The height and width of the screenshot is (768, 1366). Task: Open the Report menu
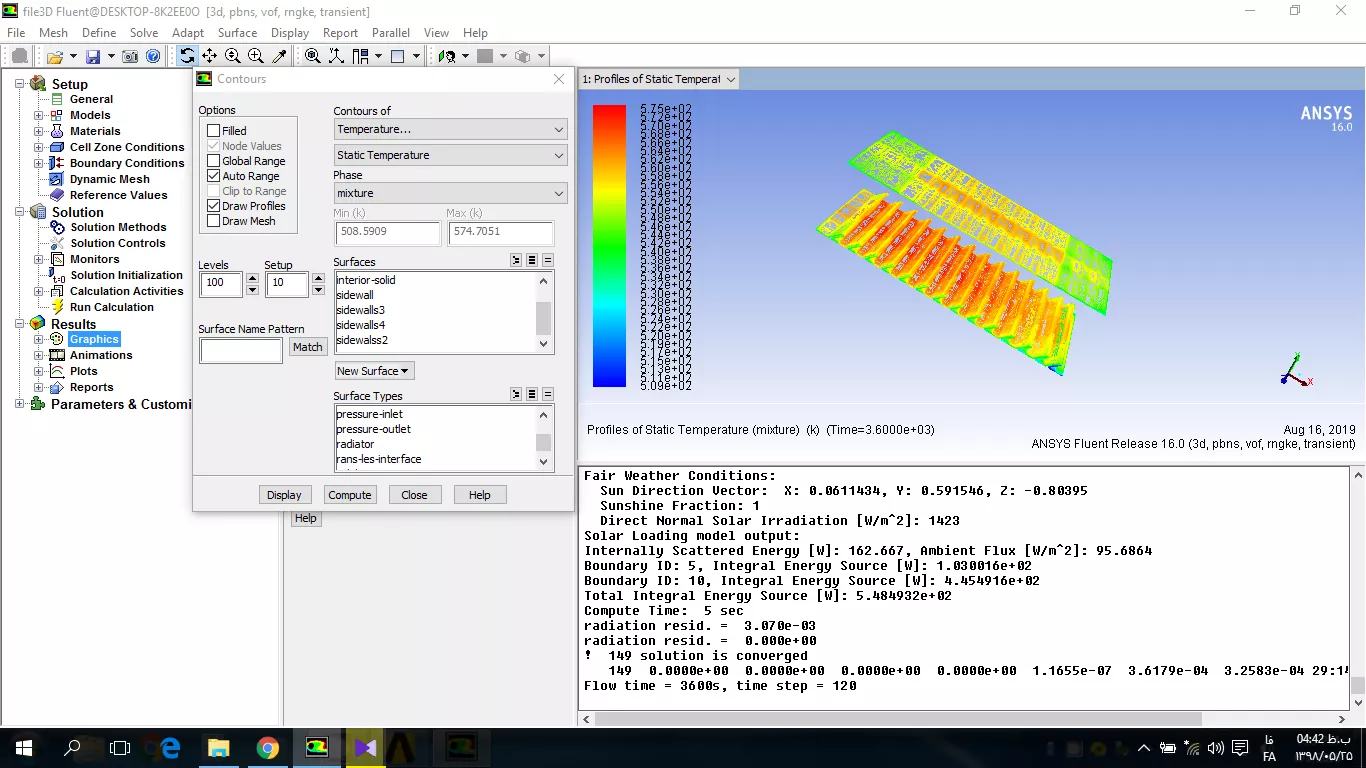[x=340, y=33]
